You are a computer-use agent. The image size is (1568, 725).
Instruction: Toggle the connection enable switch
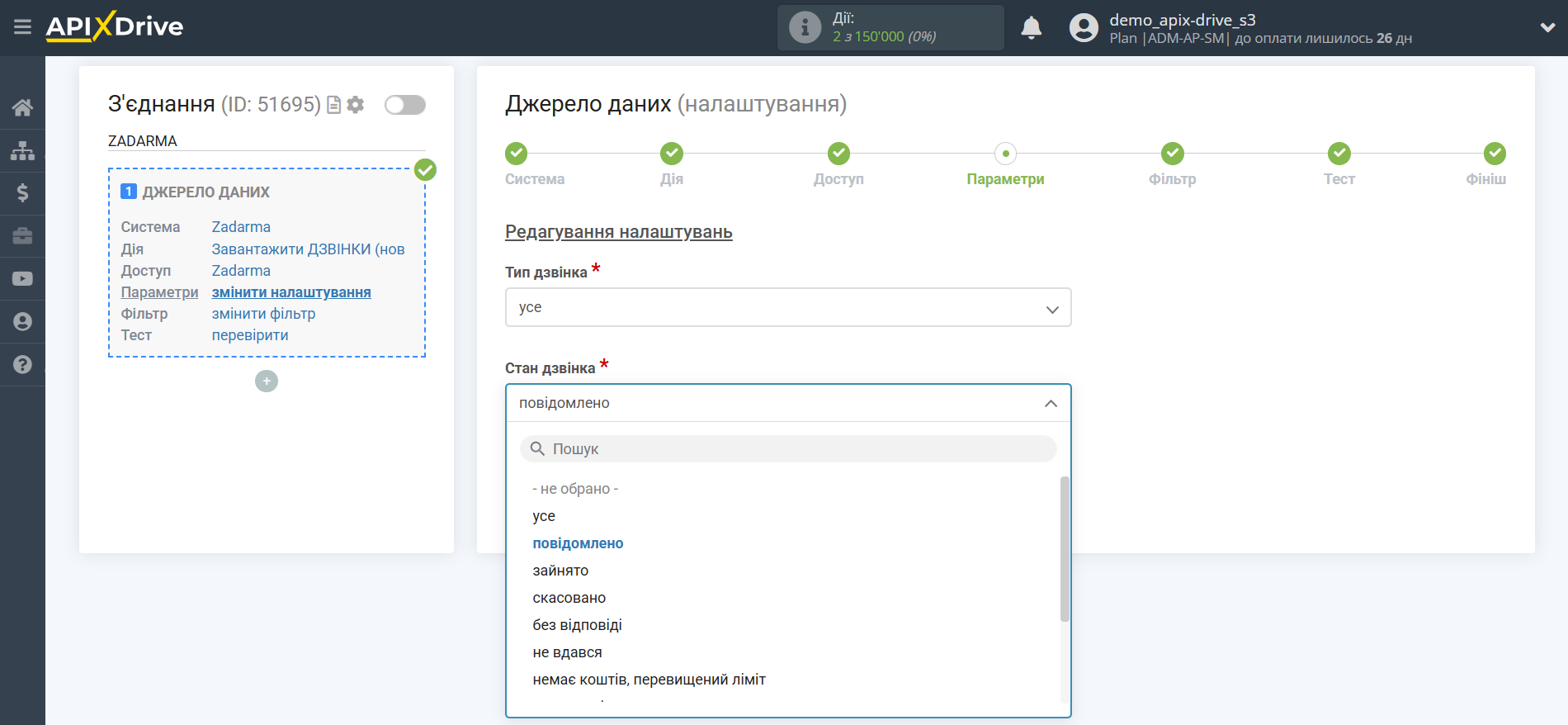pos(405,105)
